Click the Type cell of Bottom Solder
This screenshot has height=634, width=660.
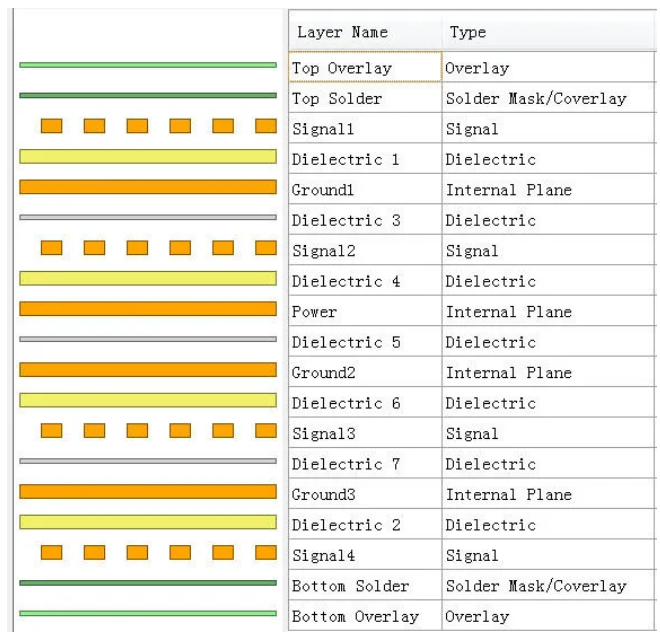click(x=535, y=586)
